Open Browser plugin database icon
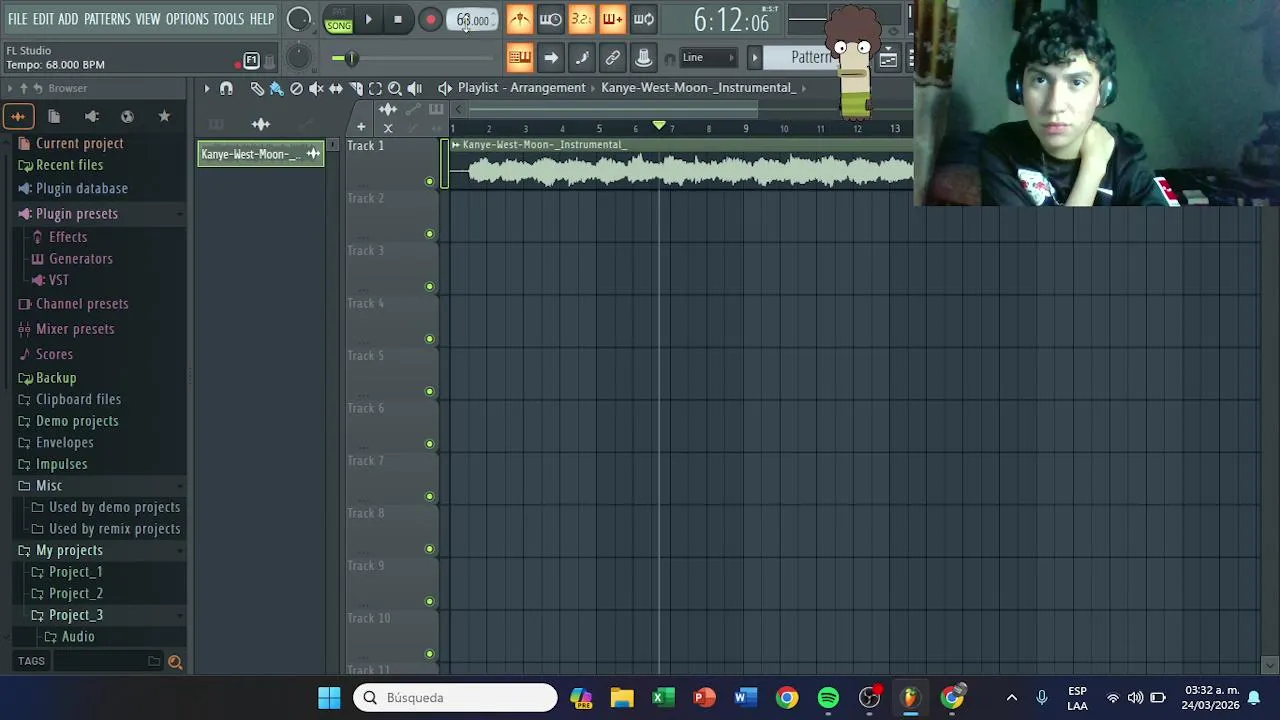 tap(91, 116)
